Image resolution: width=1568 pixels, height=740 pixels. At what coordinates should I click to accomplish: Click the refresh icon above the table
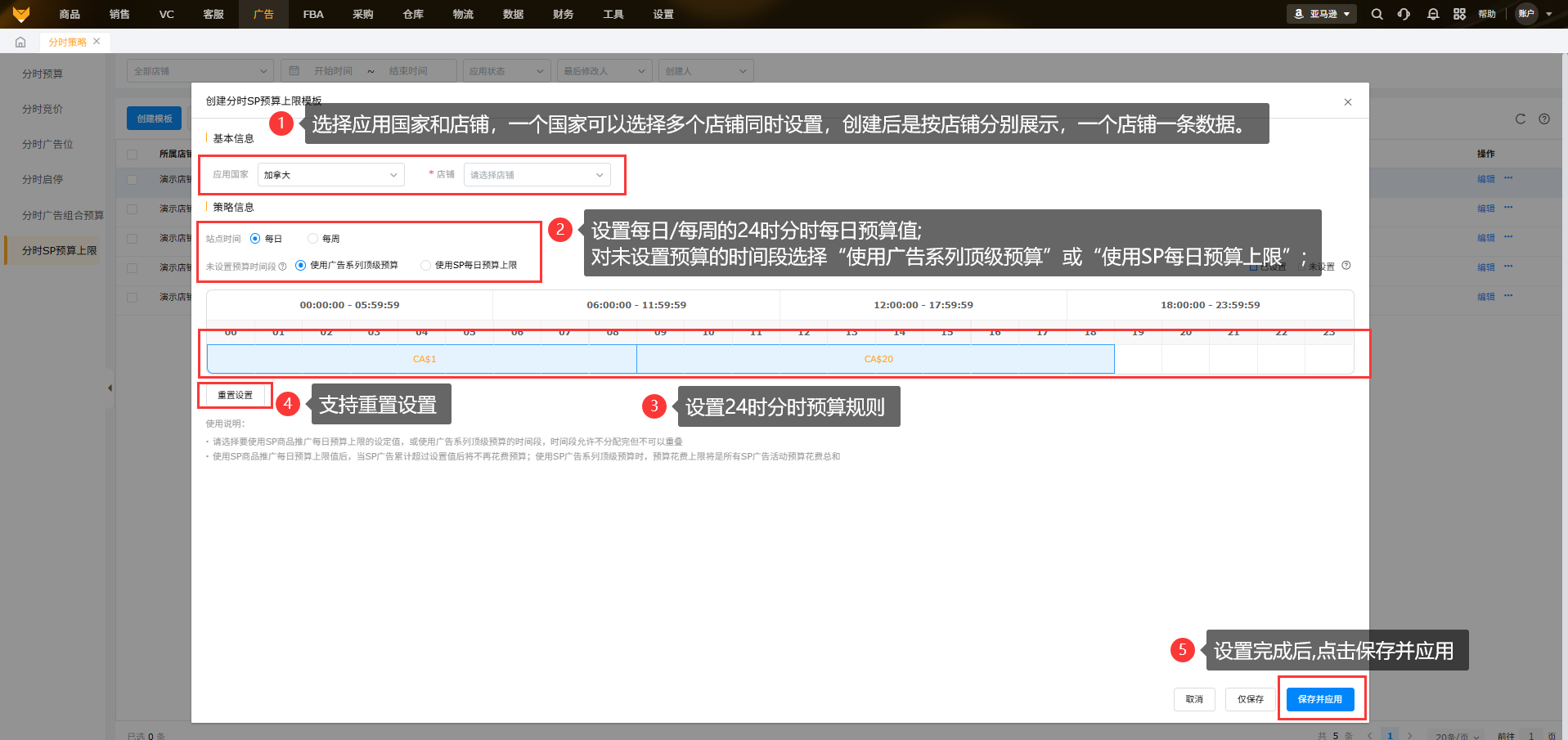[1520, 119]
